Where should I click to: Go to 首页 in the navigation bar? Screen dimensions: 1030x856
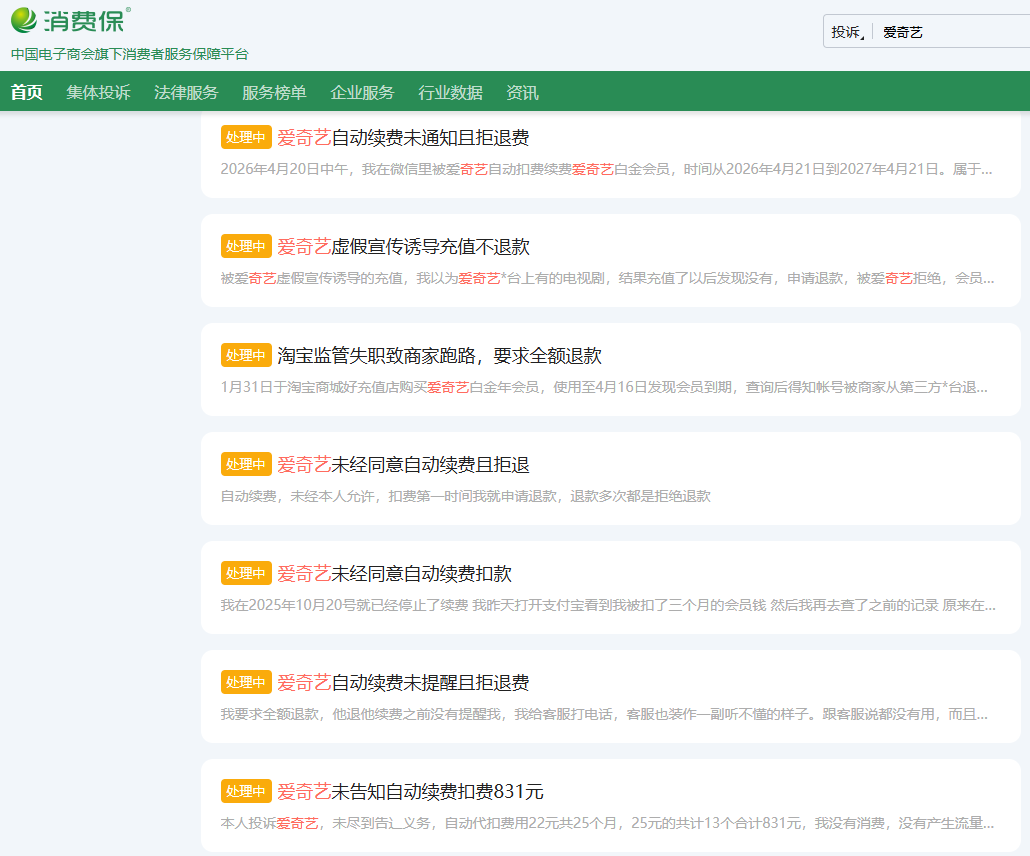click(x=27, y=92)
